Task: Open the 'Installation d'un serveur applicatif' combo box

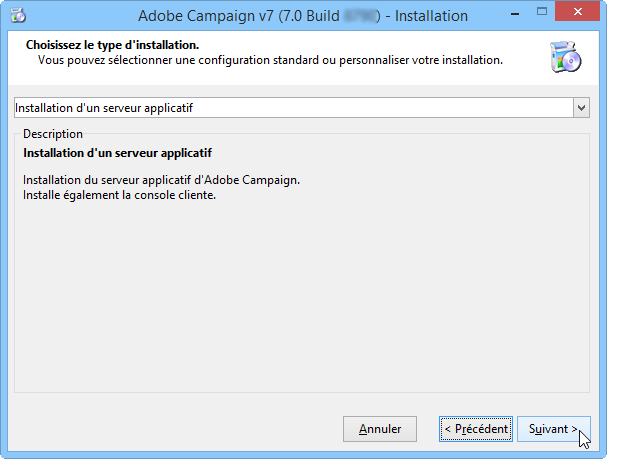Action: (x=301, y=108)
